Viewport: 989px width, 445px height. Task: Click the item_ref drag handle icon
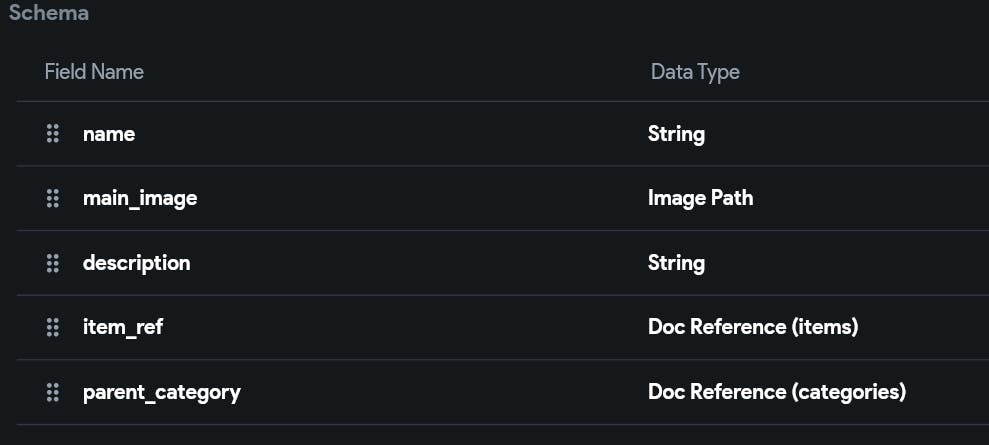pos(53,327)
